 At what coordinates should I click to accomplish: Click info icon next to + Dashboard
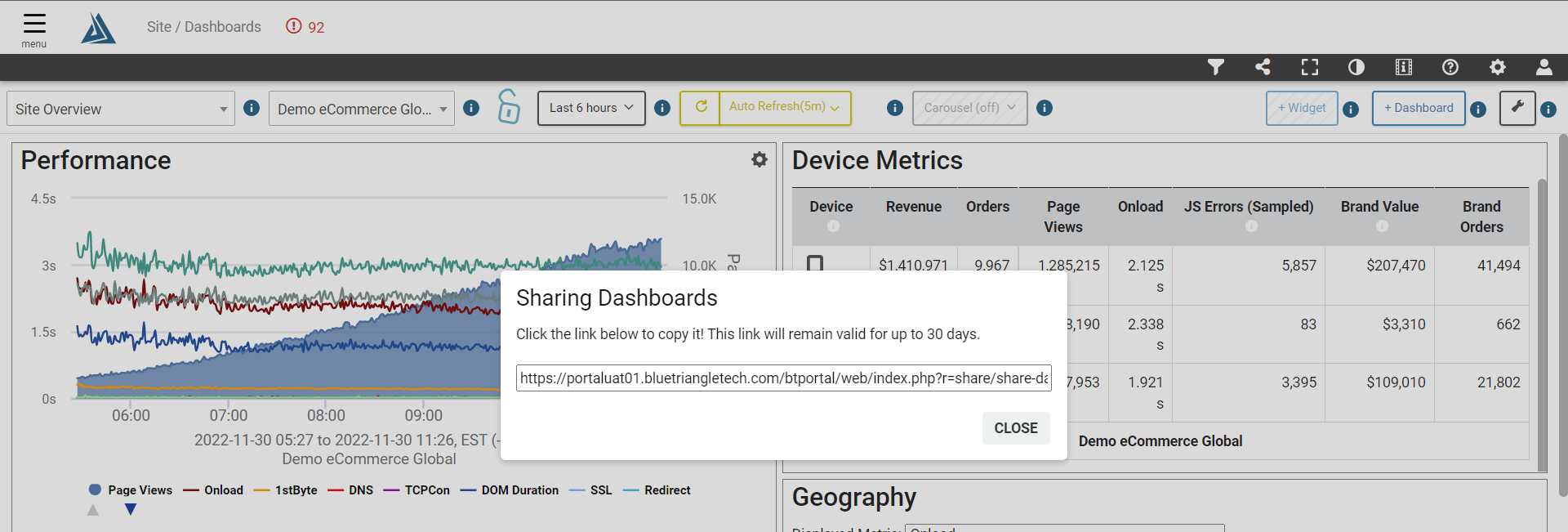(1478, 110)
